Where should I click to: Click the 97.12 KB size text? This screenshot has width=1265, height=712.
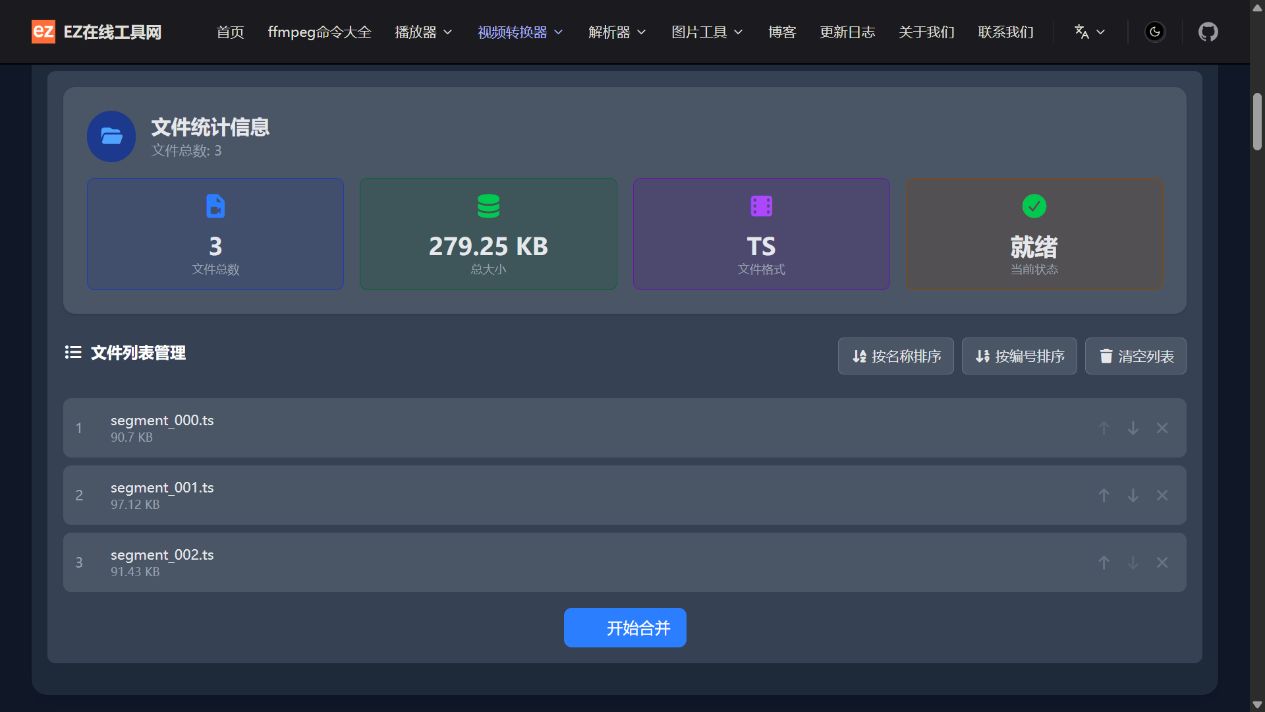click(x=135, y=504)
